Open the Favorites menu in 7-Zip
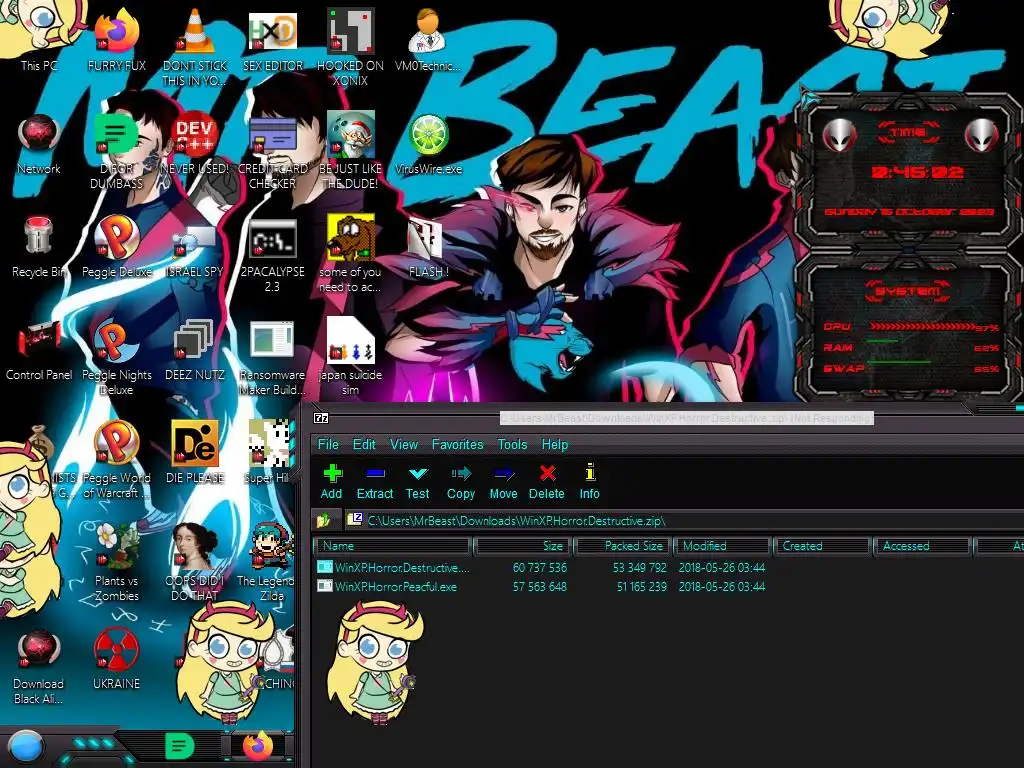Screen dimensions: 1024x768 [457, 445]
